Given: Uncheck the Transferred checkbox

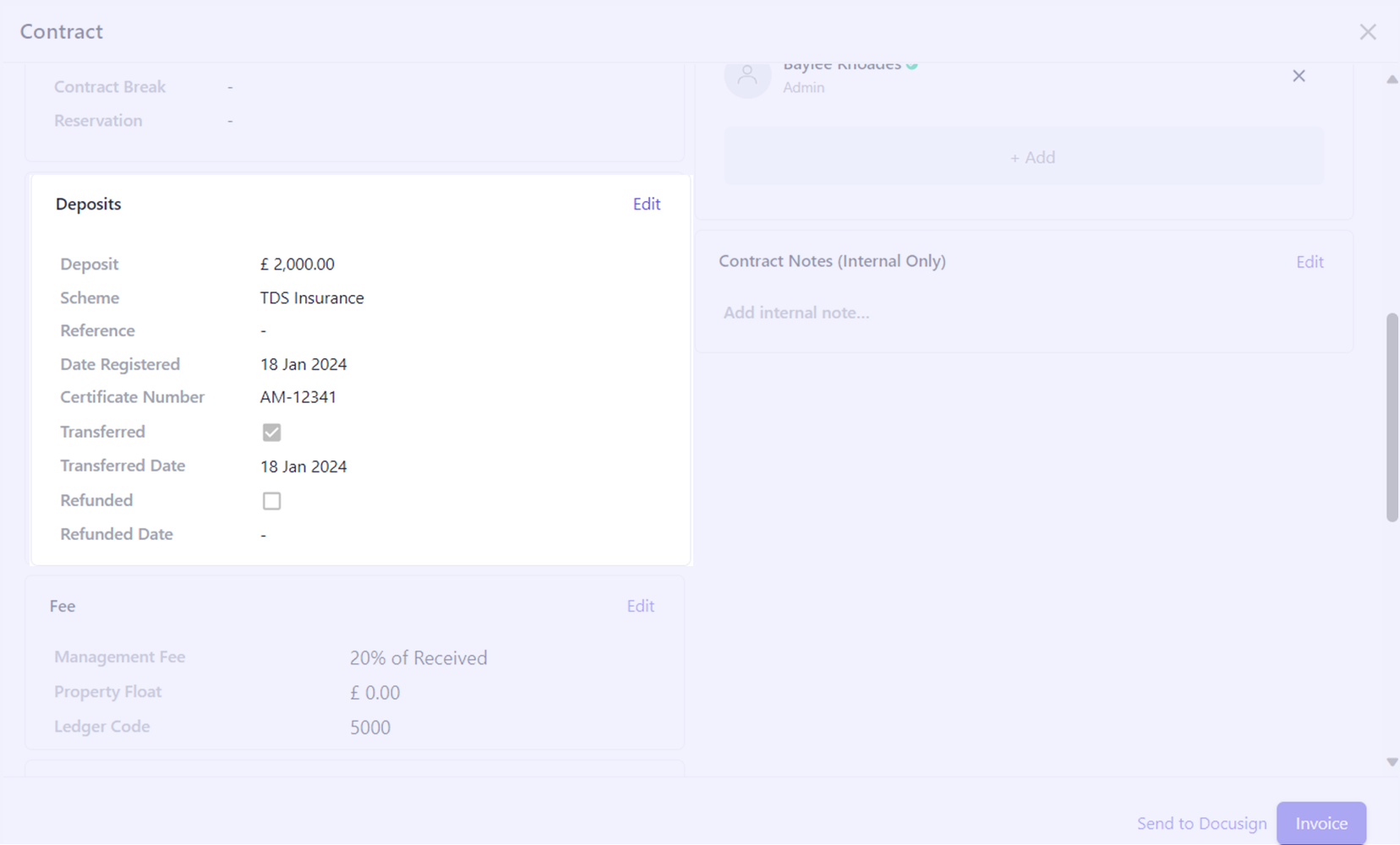Looking at the screenshot, I should click(271, 433).
